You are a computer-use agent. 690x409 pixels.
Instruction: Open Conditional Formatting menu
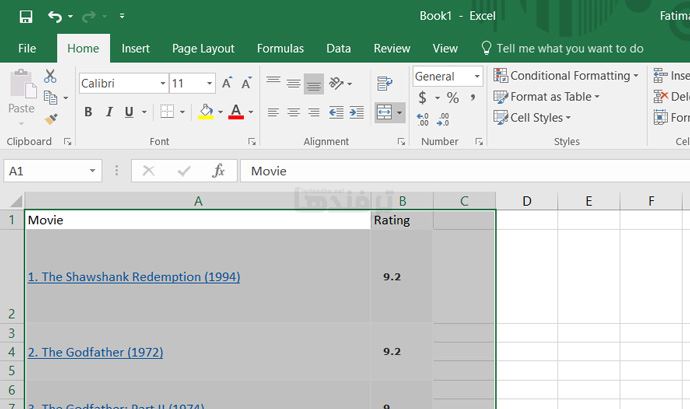pos(566,76)
